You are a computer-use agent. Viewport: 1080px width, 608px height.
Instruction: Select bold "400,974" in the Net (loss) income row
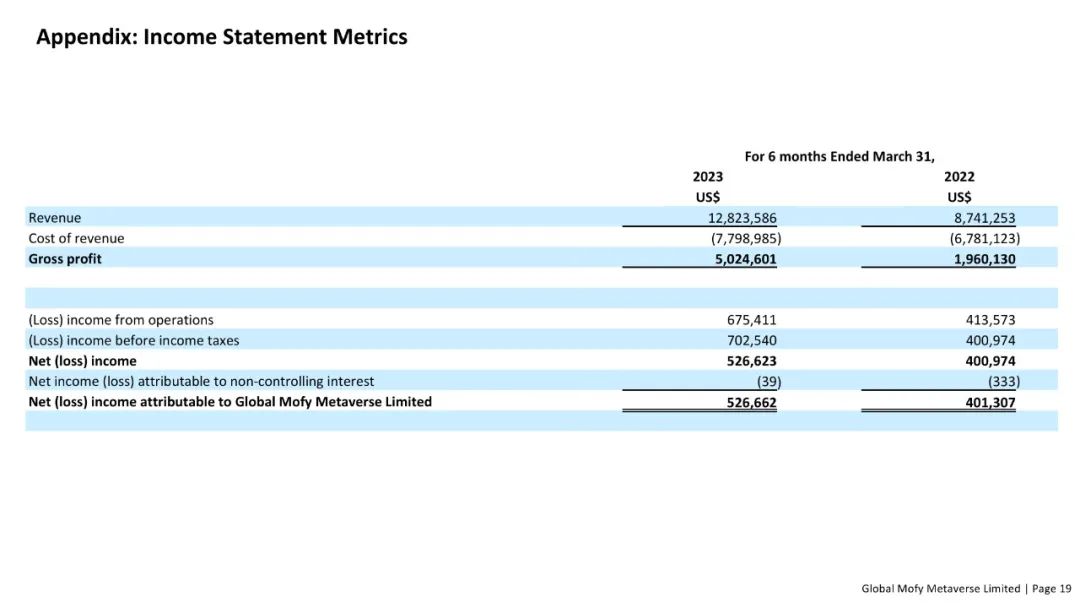[x=990, y=361]
